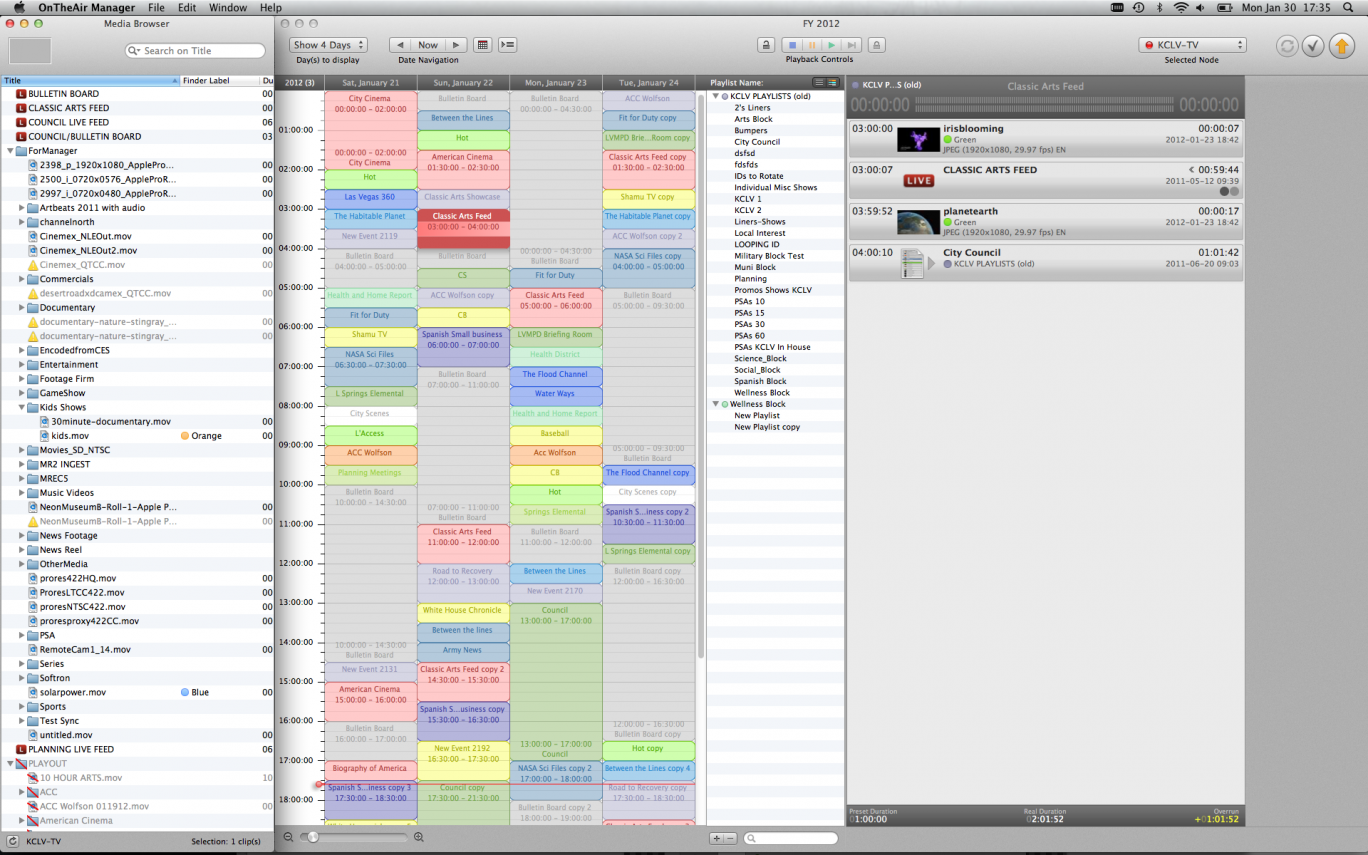Stop playback with the blue square button
1368x855 pixels.
point(791,45)
